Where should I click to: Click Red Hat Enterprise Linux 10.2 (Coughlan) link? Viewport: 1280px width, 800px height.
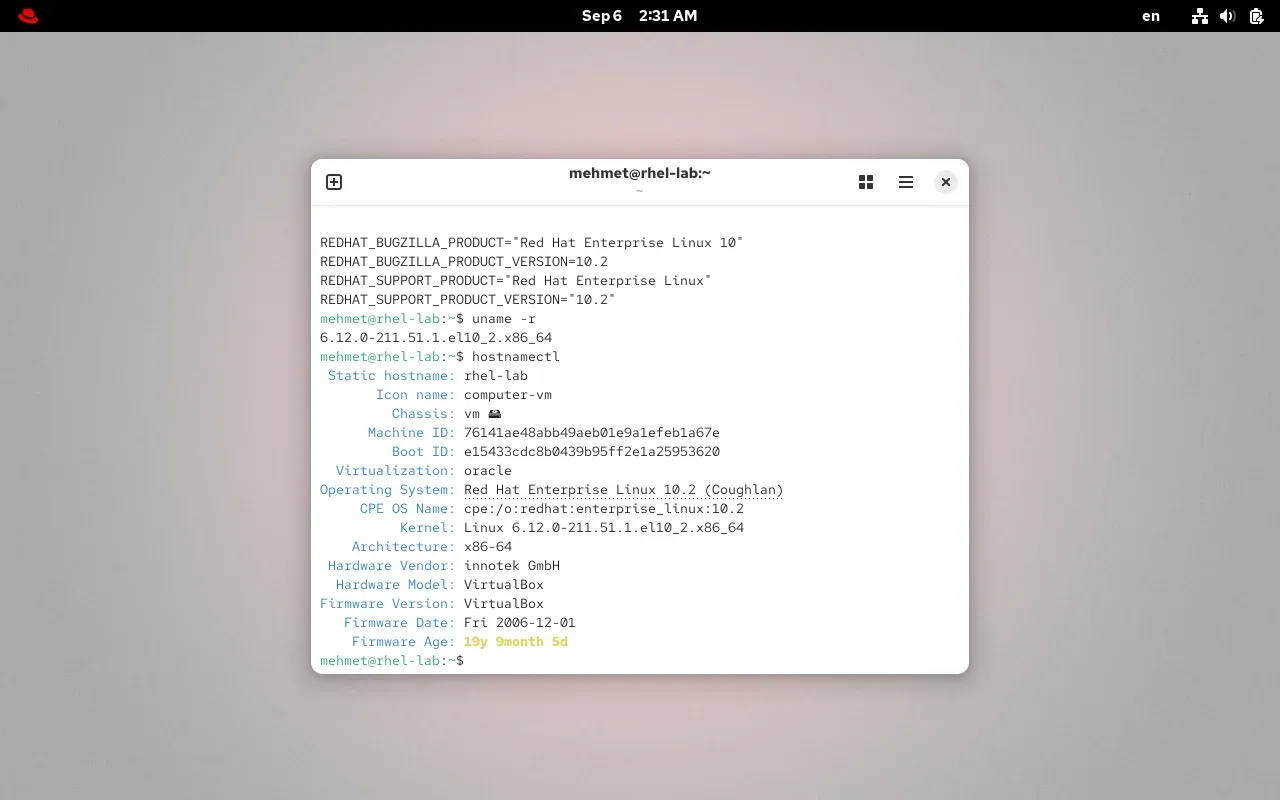624,490
